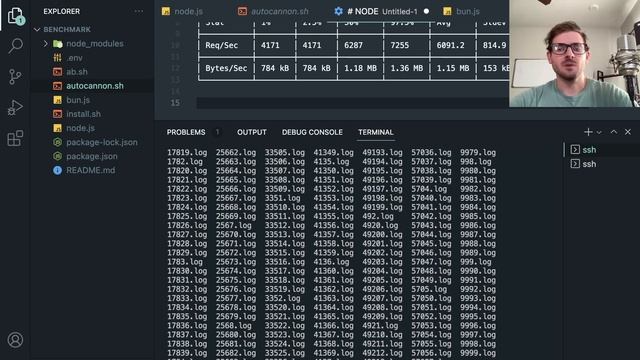Screen dimensions: 640x360
Task: Click value 6091.2 in the Req/Sec row
Action: (451, 45)
